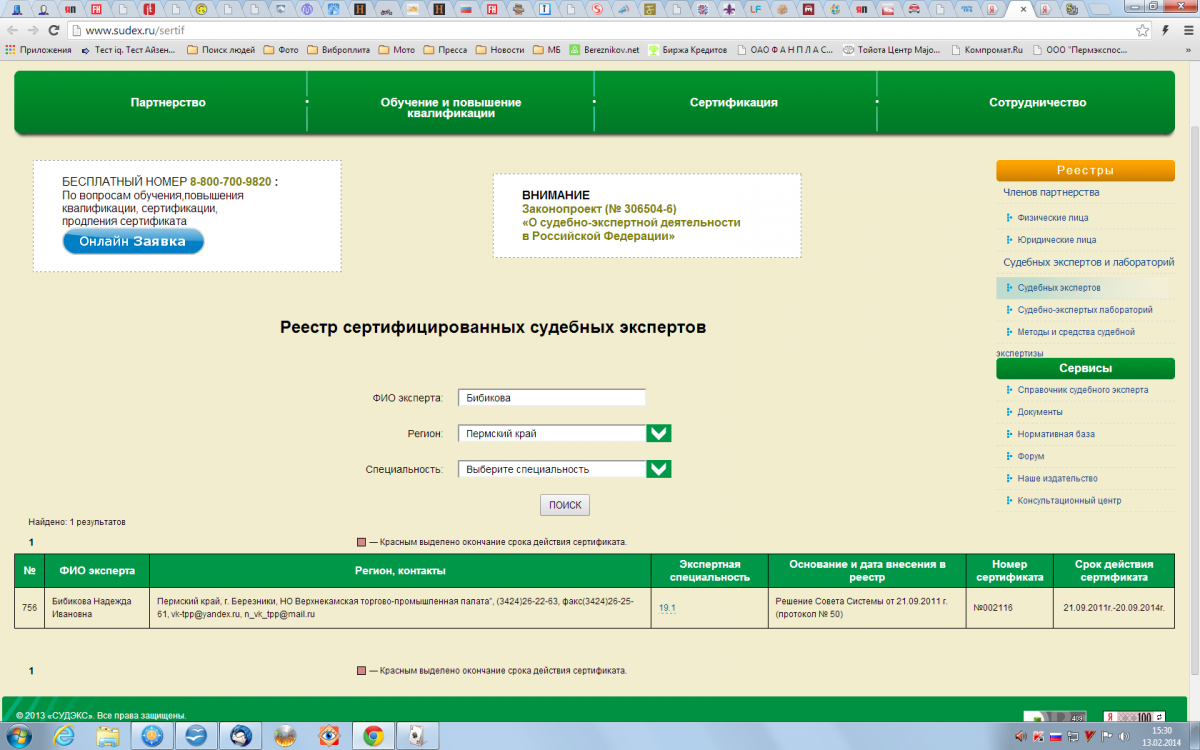Click the Windows Start button
This screenshot has height=750, width=1200.
click(x=18, y=737)
